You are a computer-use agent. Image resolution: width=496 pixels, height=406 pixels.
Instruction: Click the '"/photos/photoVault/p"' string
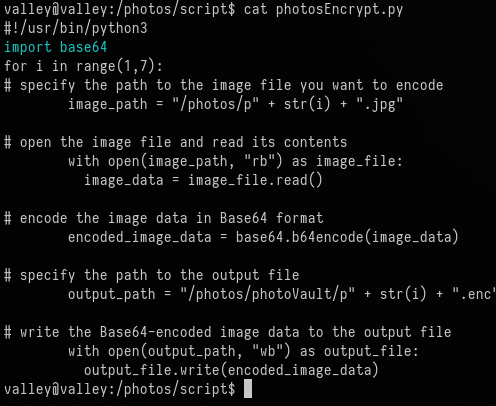coord(267,294)
